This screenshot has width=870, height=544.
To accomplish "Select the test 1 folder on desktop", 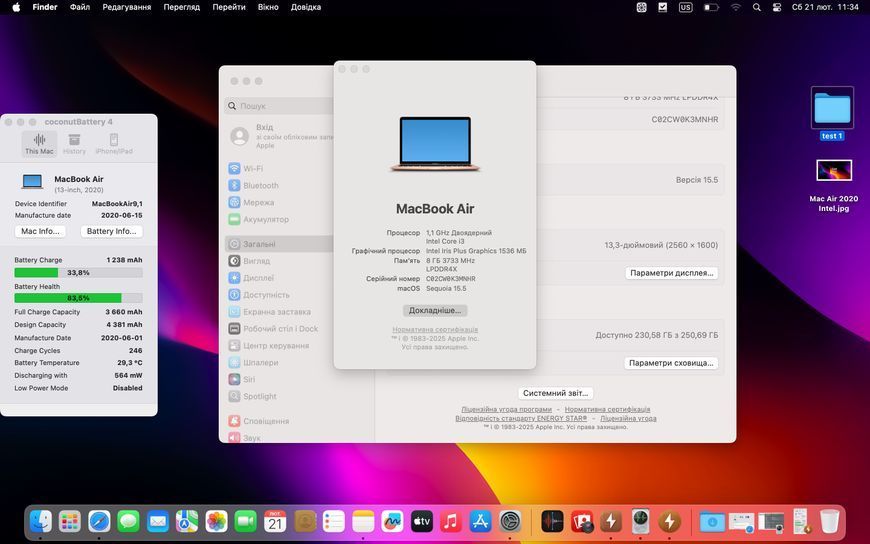I will pyautogui.click(x=832, y=113).
